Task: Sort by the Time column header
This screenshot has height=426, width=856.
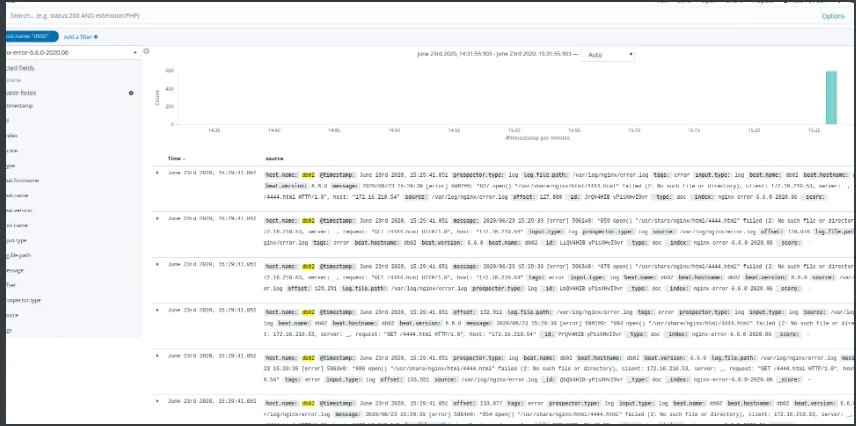Action: point(174,158)
